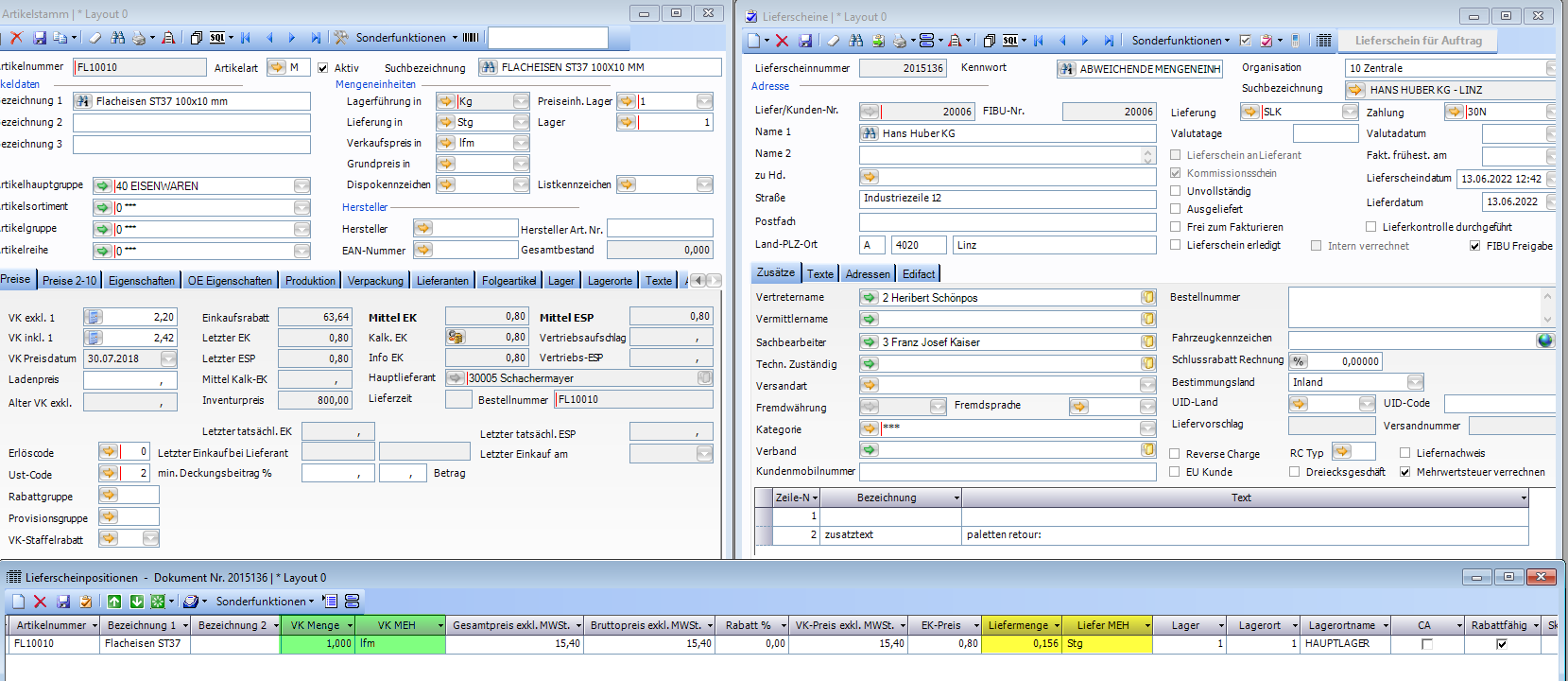Check the Reverse Charge checkbox

click(x=1176, y=454)
